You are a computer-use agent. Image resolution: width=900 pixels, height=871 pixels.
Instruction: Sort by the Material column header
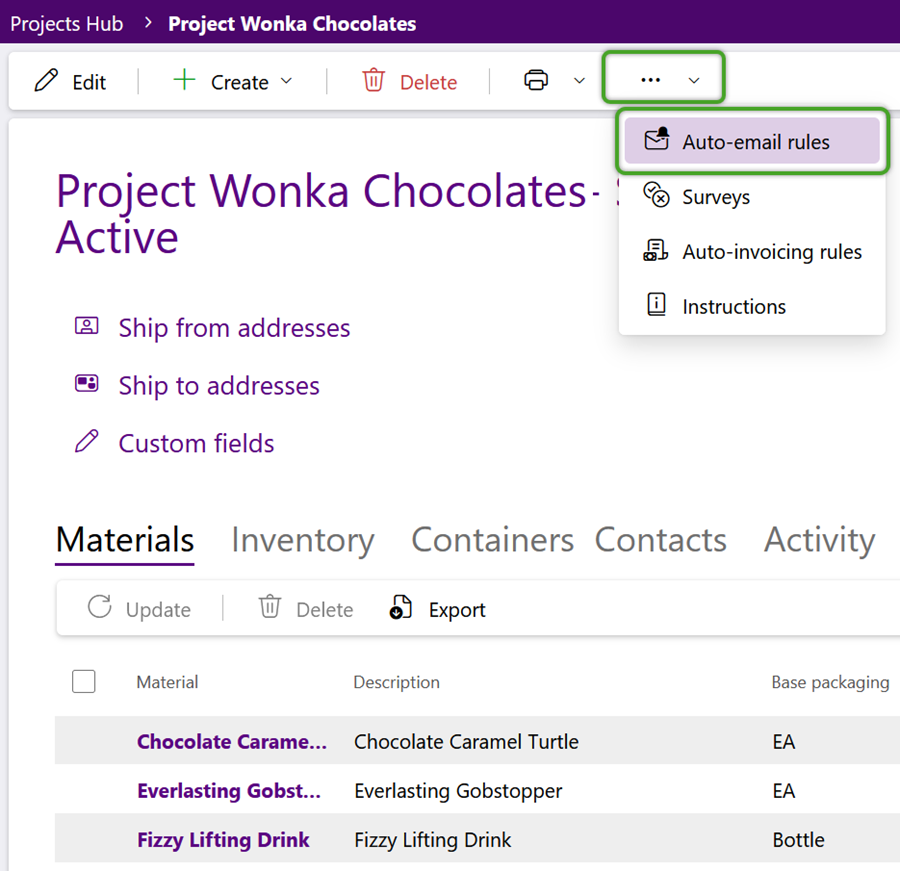(x=167, y=682)
